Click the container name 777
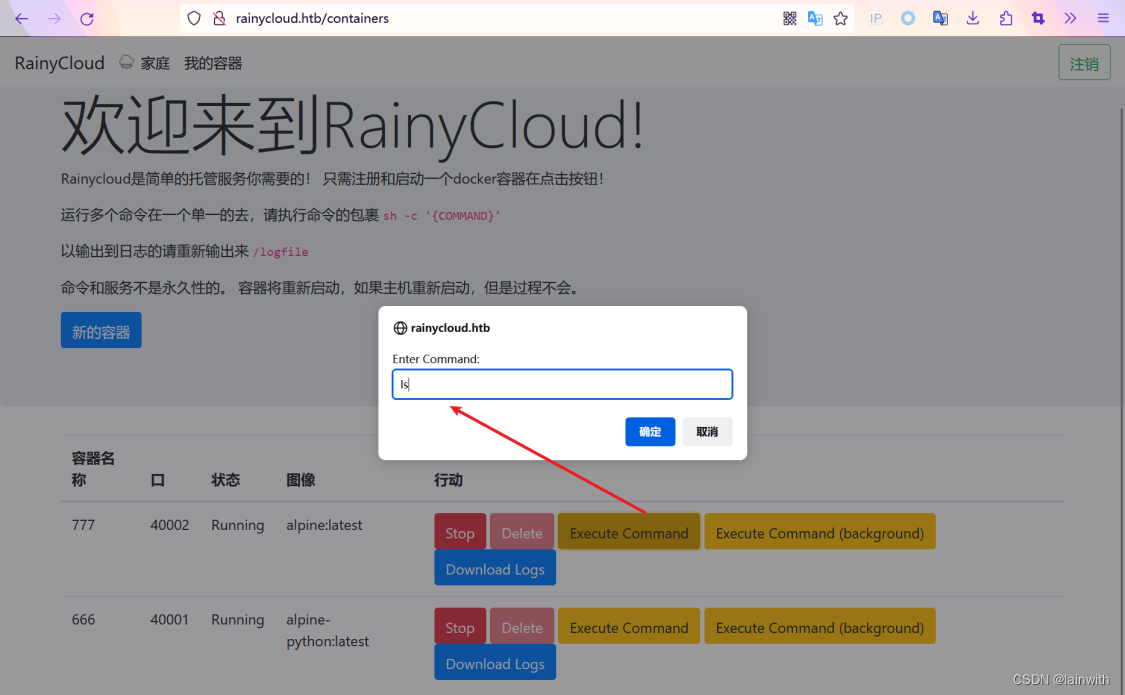Screen dimensions: 1125x695 [x=83, y=525]
